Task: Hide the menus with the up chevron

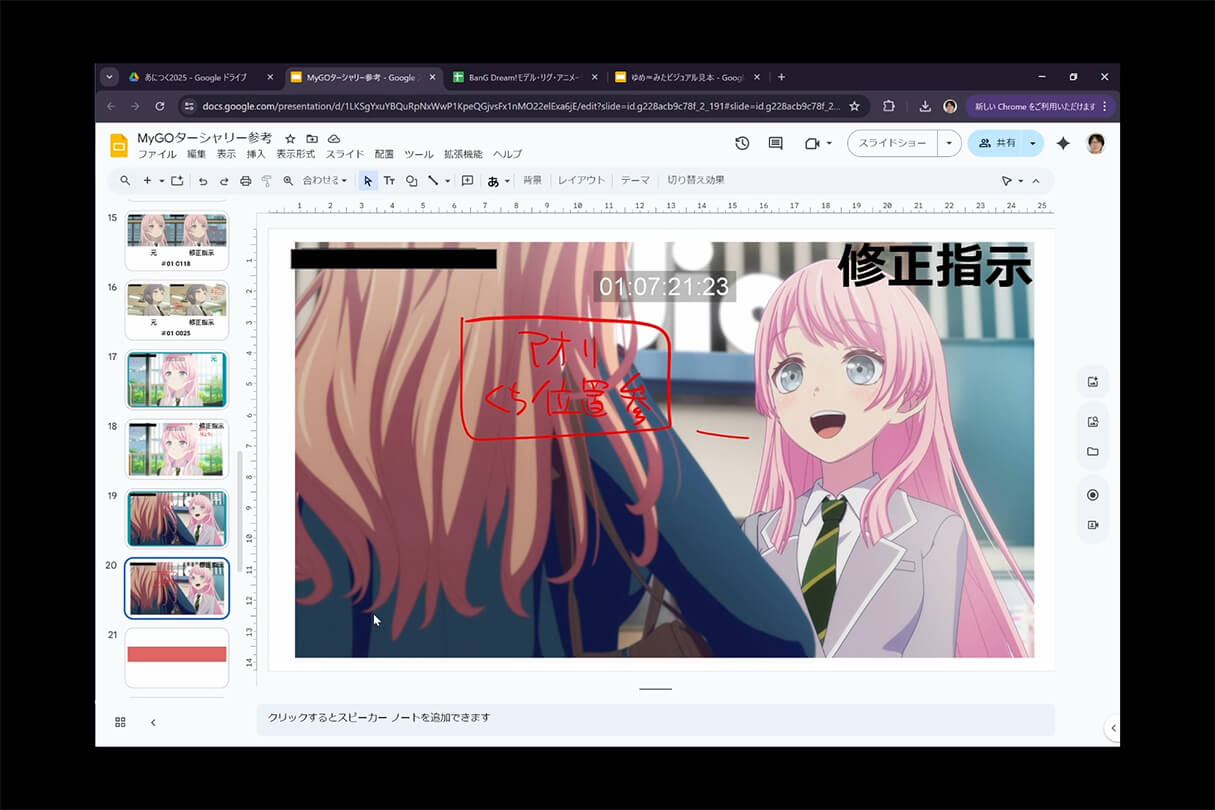Action: (x=1036, y=181)
